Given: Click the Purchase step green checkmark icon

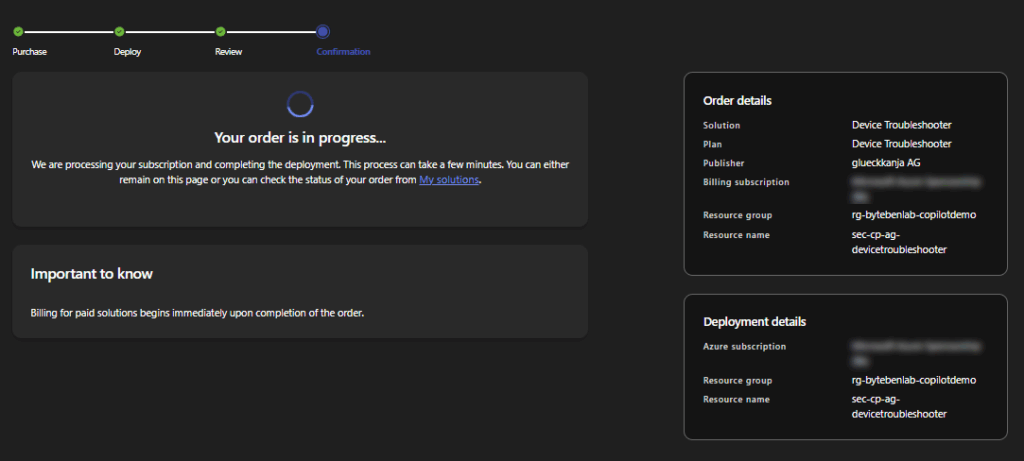Looking at the screenshot, I should [x=18, y=32].
